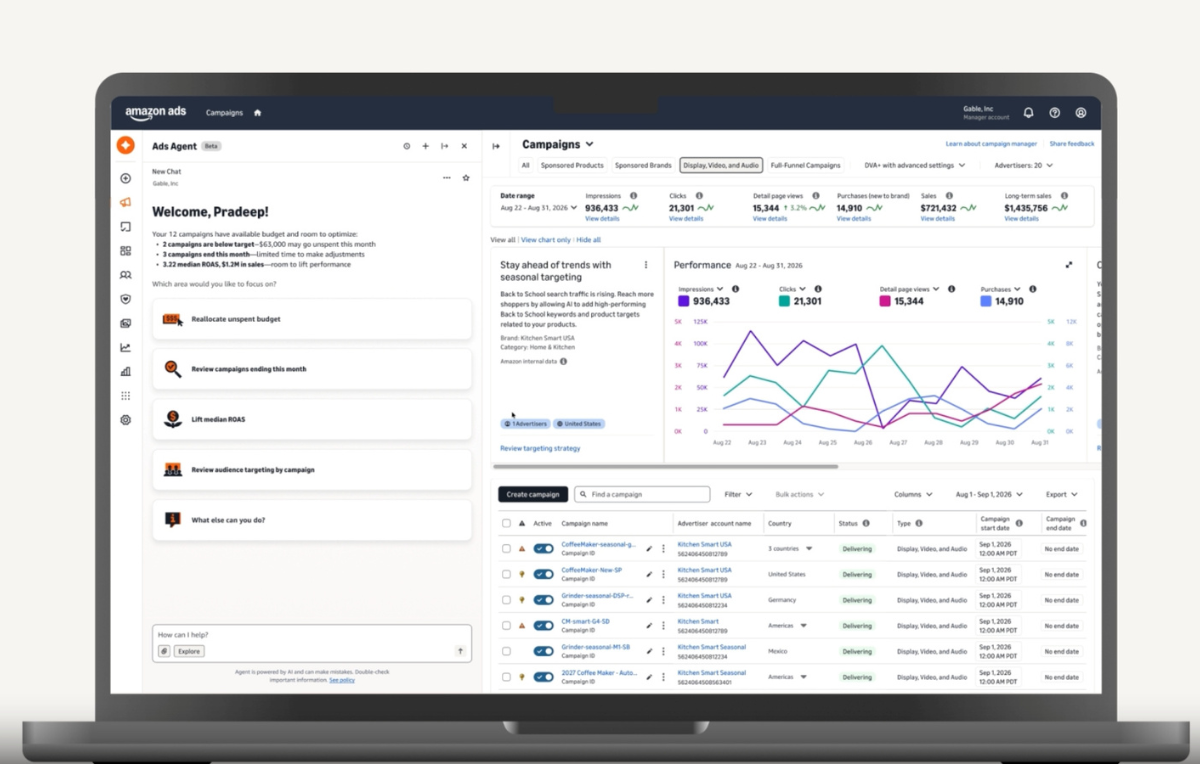Select all campaigns with header checkbox
The image size is (1200, 764).
coord(506,523)
